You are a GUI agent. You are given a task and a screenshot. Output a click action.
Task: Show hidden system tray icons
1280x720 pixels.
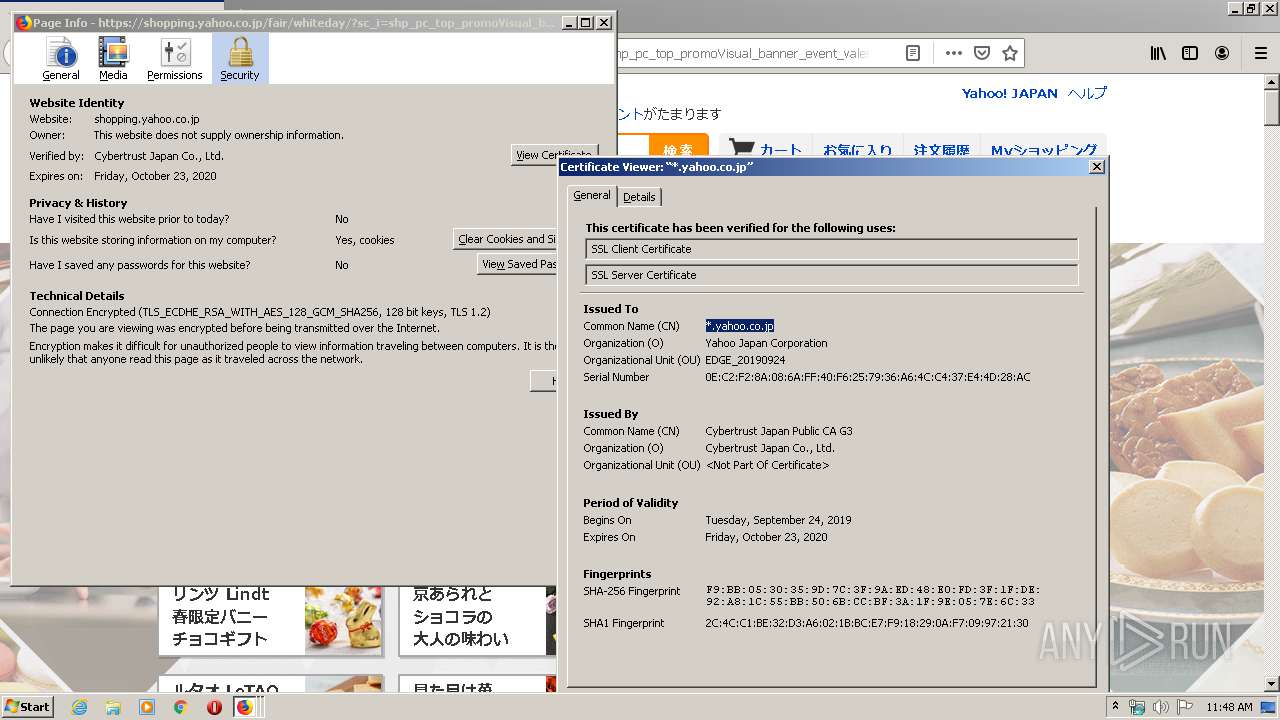click(x=1116, y=706)
